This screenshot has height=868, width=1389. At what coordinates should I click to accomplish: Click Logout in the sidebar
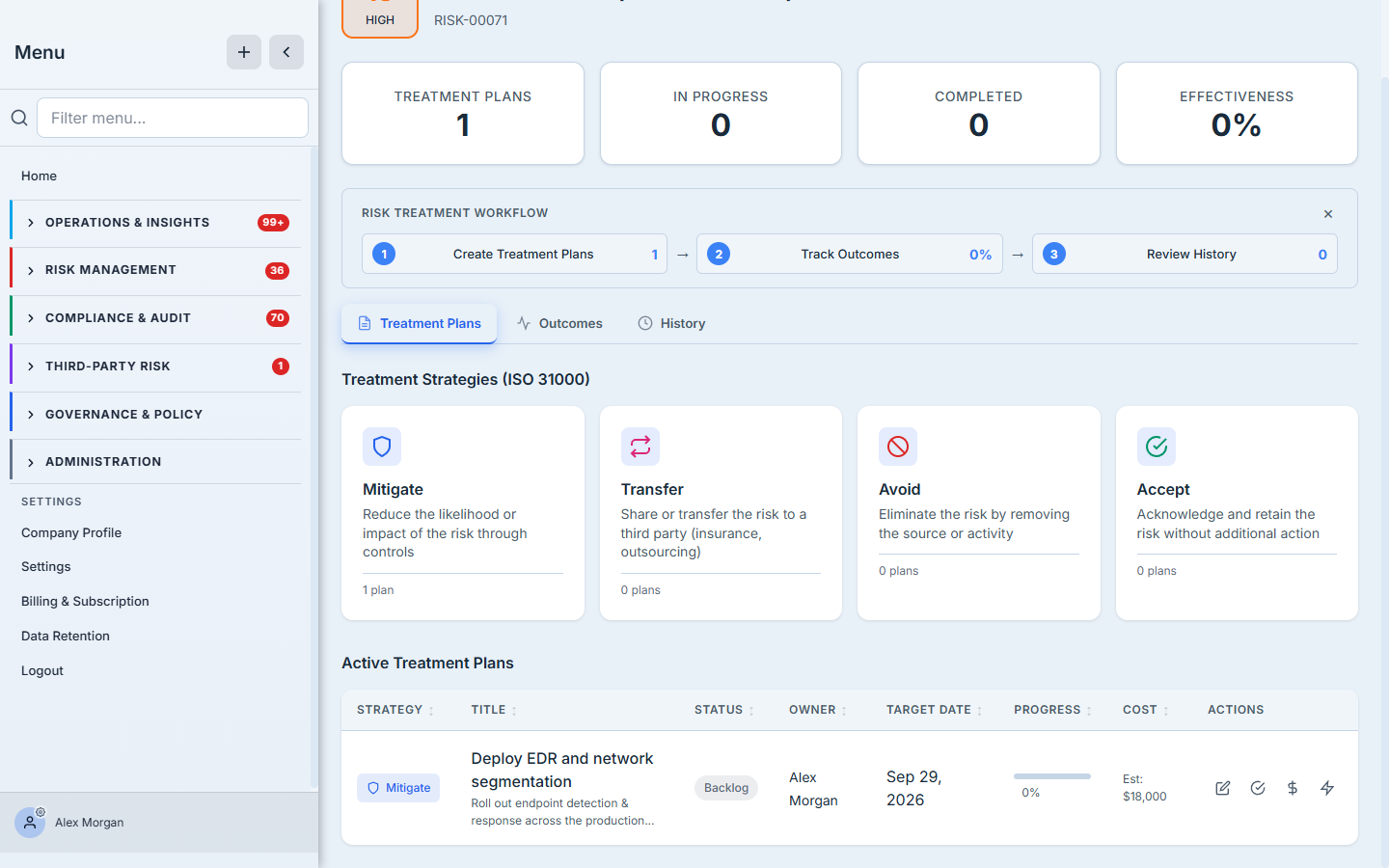point(42,670)
